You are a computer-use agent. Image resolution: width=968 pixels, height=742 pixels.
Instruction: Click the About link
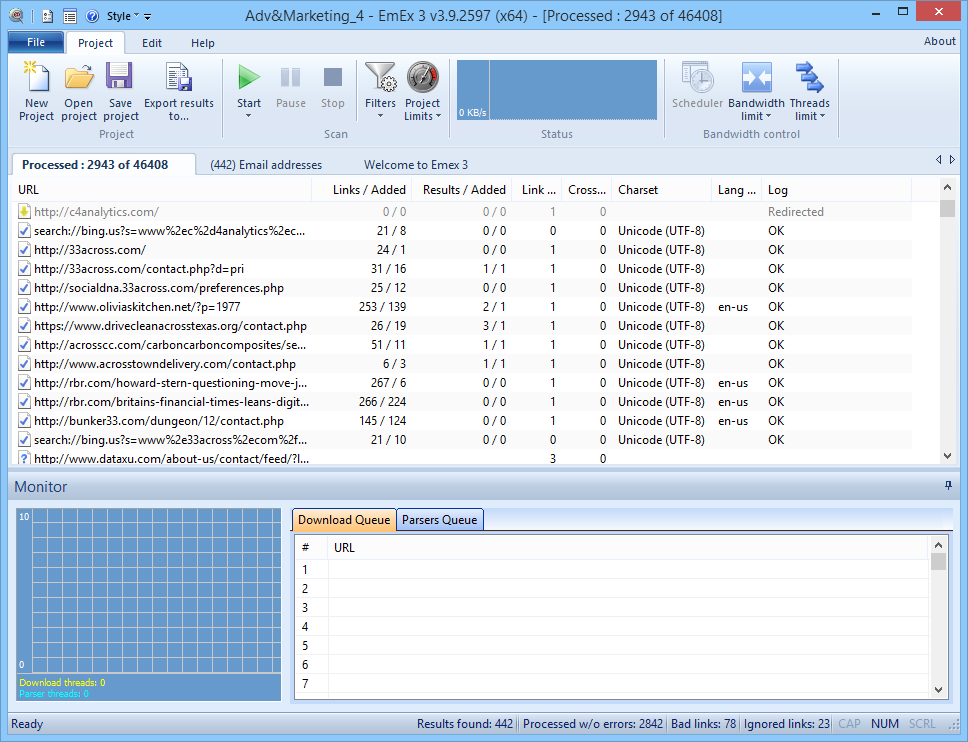(939, 41)
